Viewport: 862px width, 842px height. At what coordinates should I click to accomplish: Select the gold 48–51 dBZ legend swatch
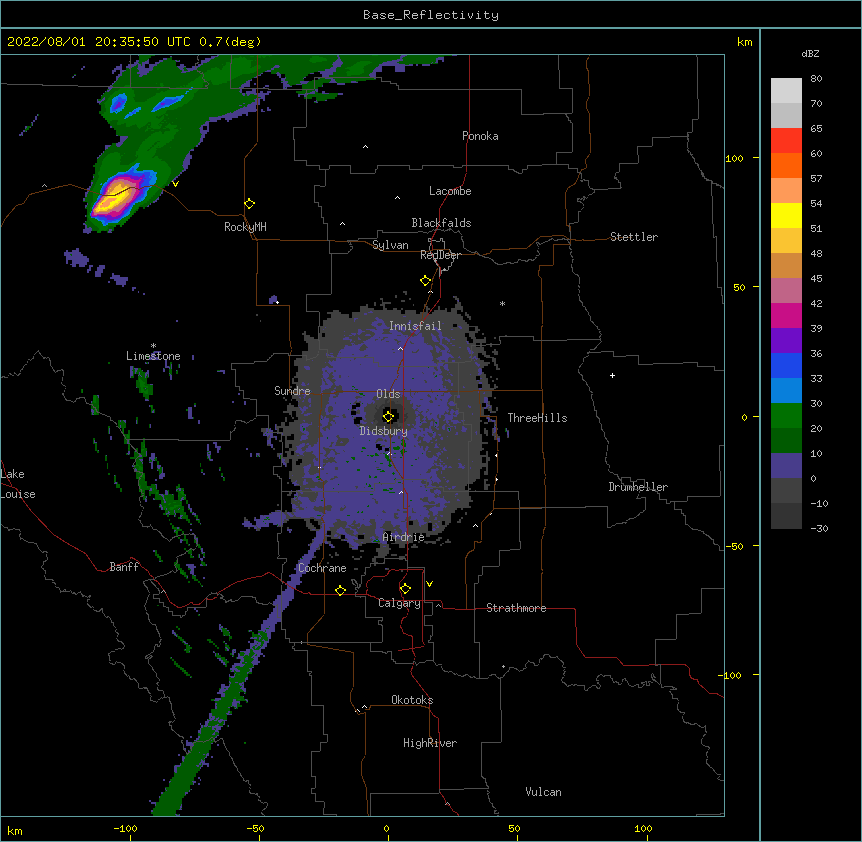[x=786, y=241]
